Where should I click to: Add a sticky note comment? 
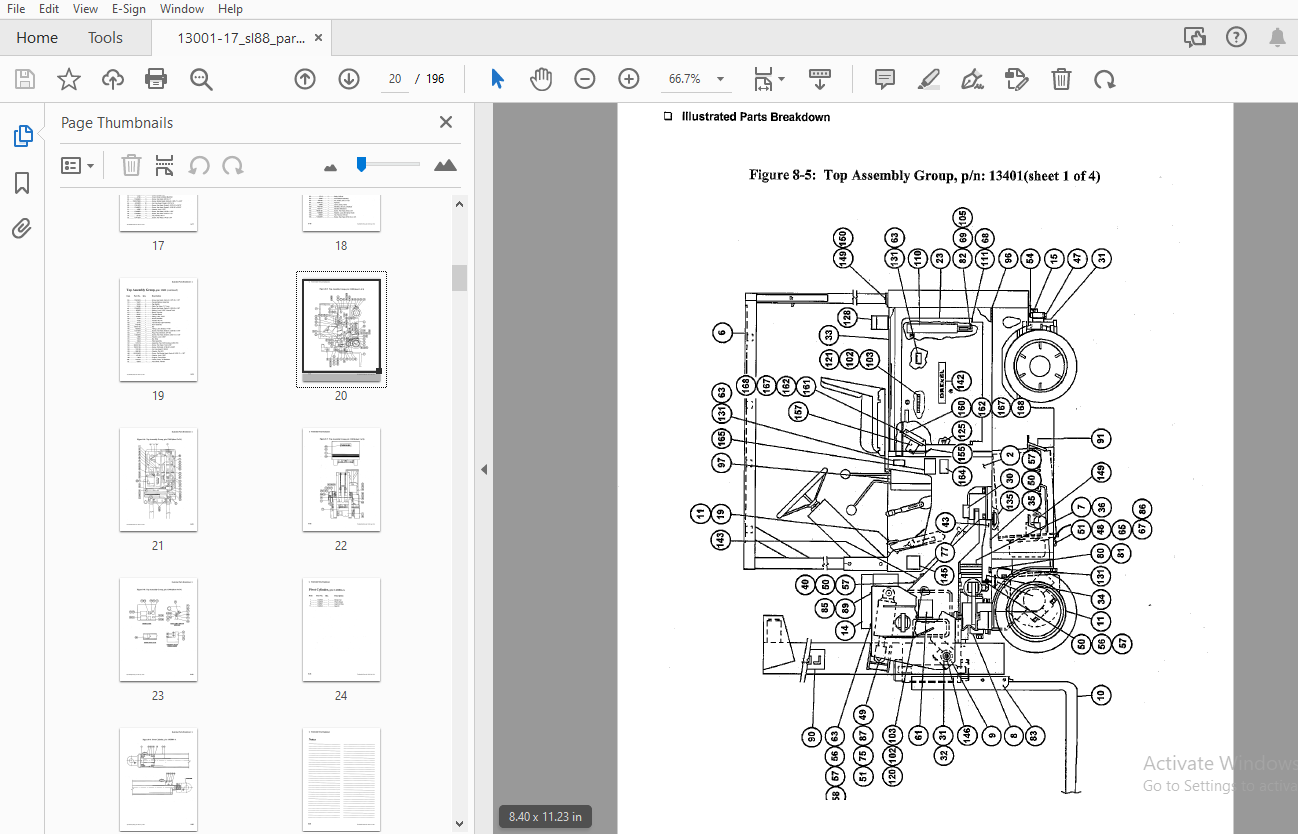pyautogui.click(x=885, y=79)
